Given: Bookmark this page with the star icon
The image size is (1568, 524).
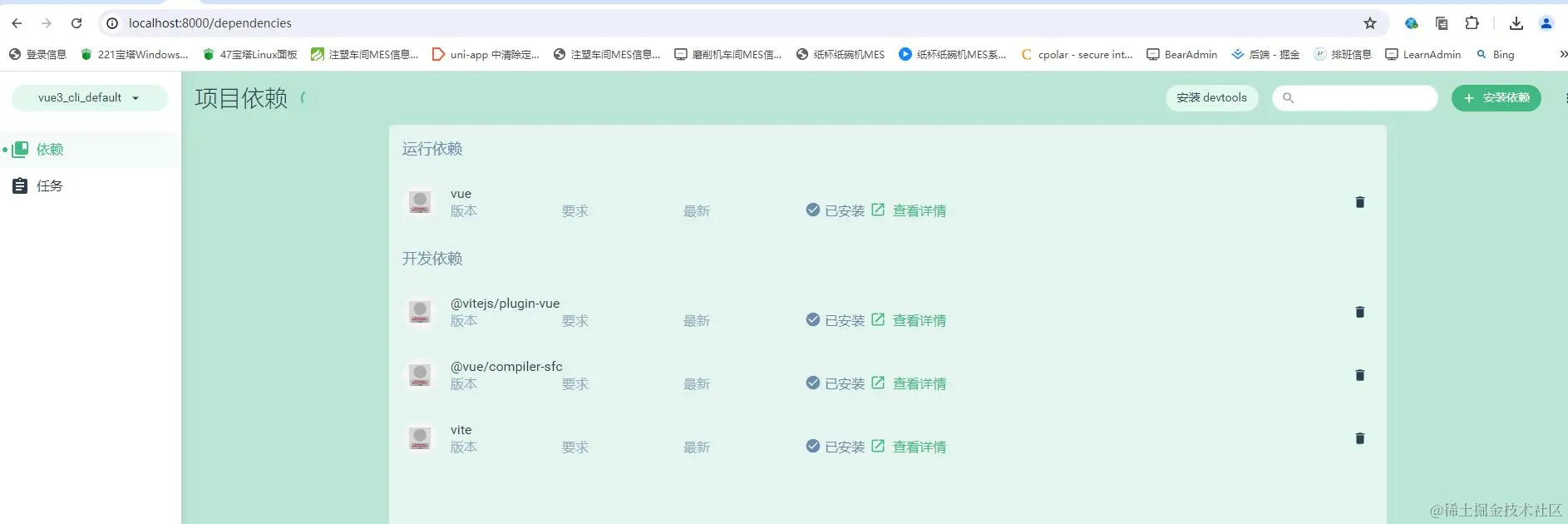Looking at the screenshot, I should pyautogui.click(x=1370, y=23).
